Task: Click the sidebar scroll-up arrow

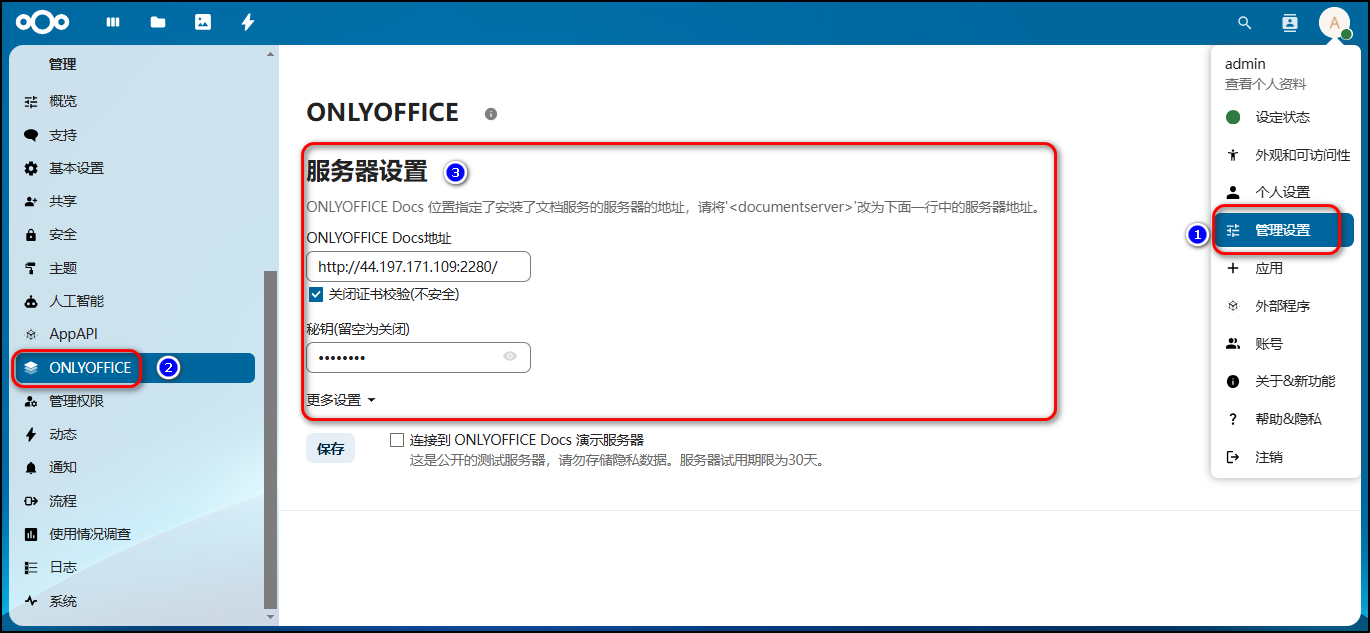Action: [x=269, y=53]
